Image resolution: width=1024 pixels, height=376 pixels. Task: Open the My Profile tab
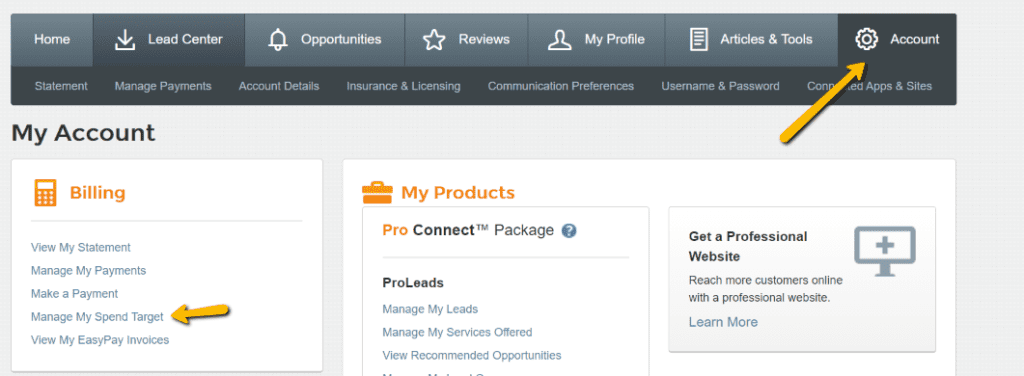(596, 40)
